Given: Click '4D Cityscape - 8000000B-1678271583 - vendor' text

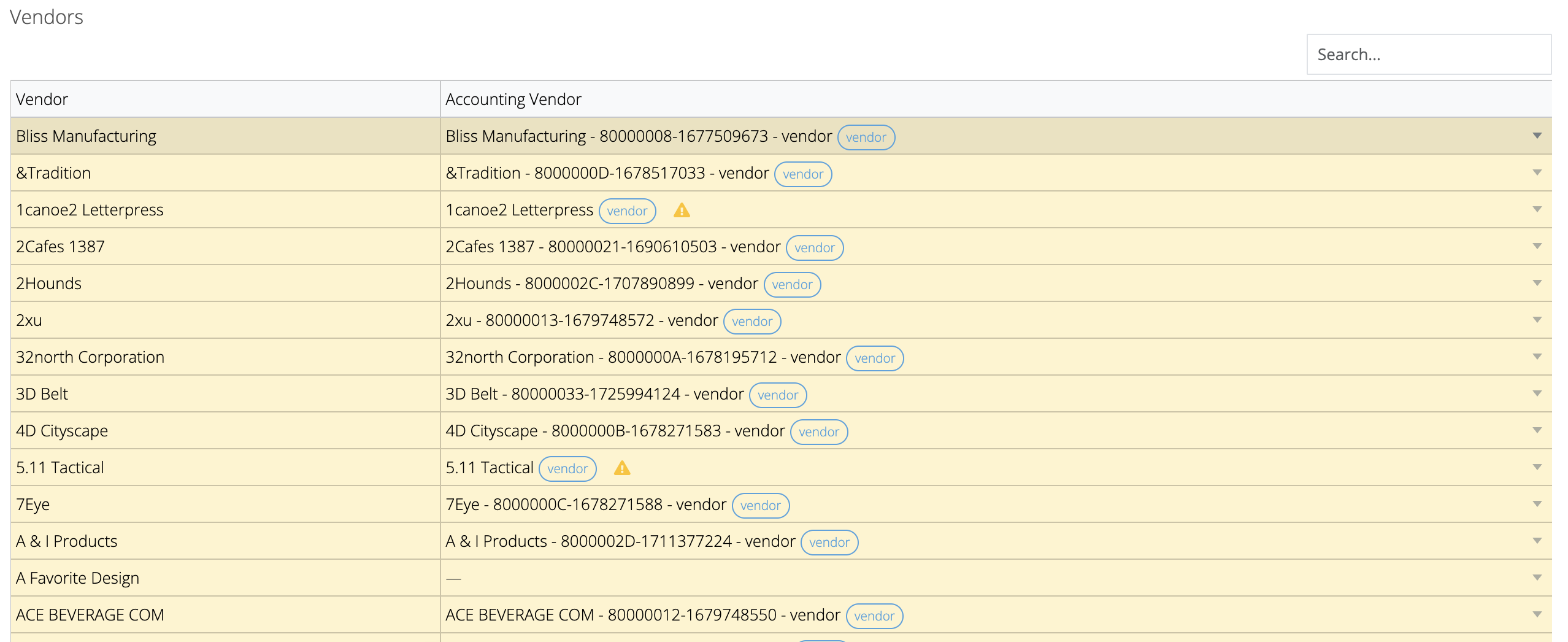Looking at the screenshot, I should [615, 430].
